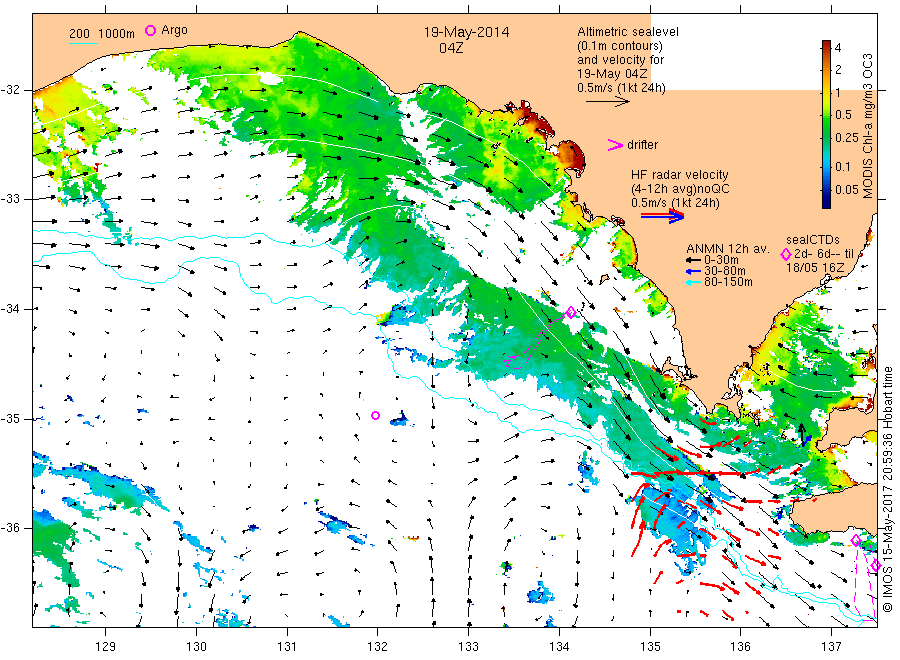
Task: Click the 'drifter' legend label
Action: (x=642, y=145)
